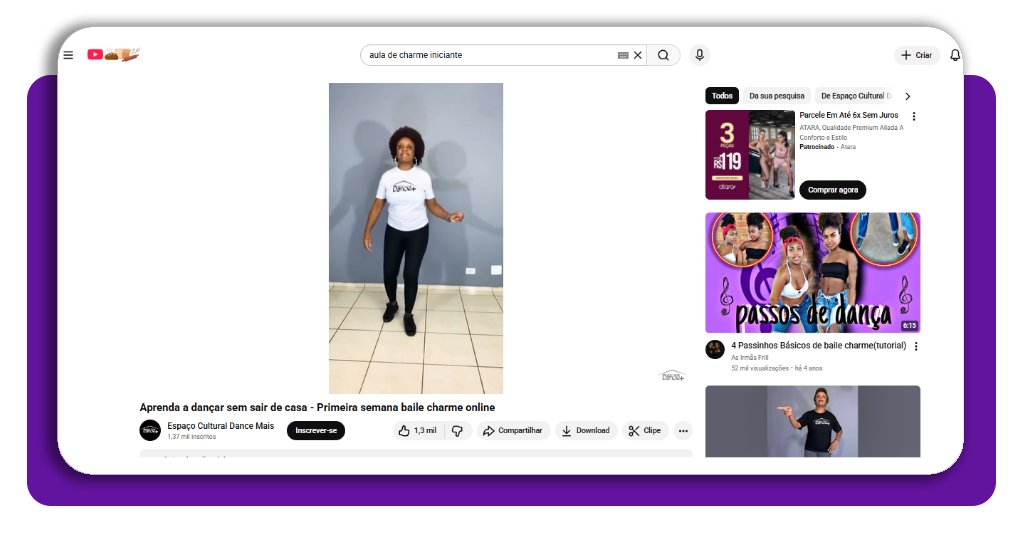1024x536 pixels.
Task: Dislike the video with thumbs down
Action: (457, 430)
